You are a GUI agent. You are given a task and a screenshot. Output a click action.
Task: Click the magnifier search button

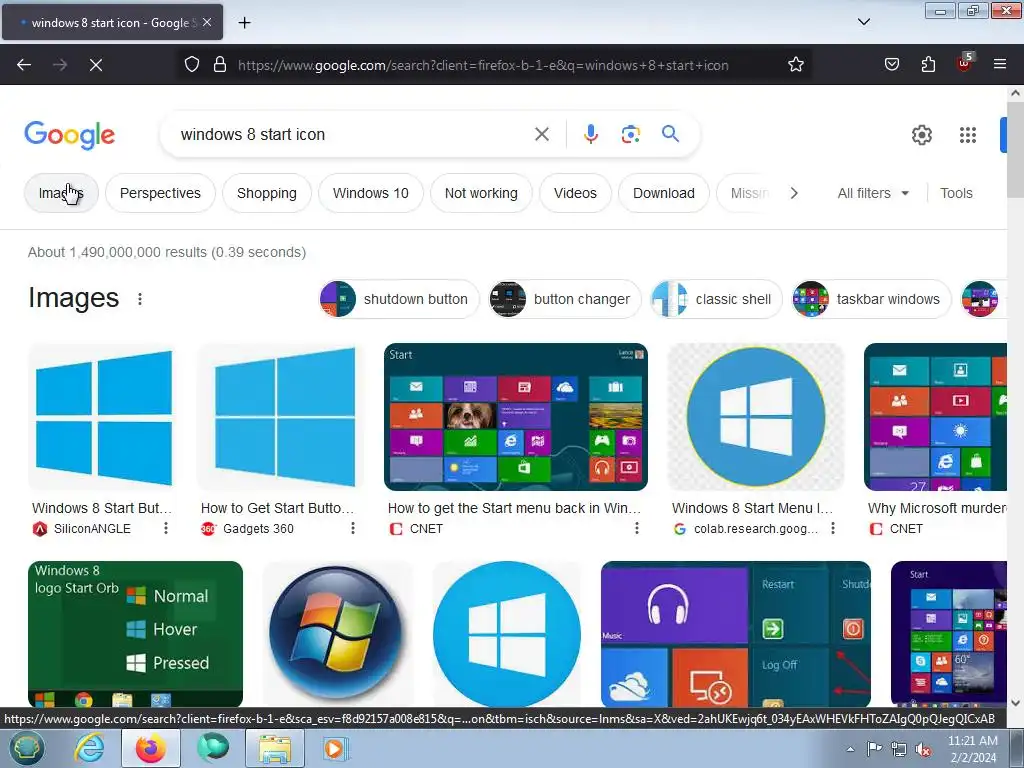click(670, 135)
